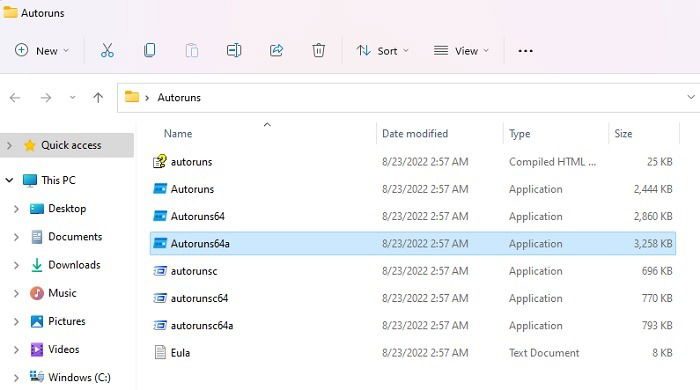Image resolution: width=700 pixels, height=390 pixels.
Task: Select the autorunsc64 console app icon
Action: pyautogui.click(x=160, y=298)
